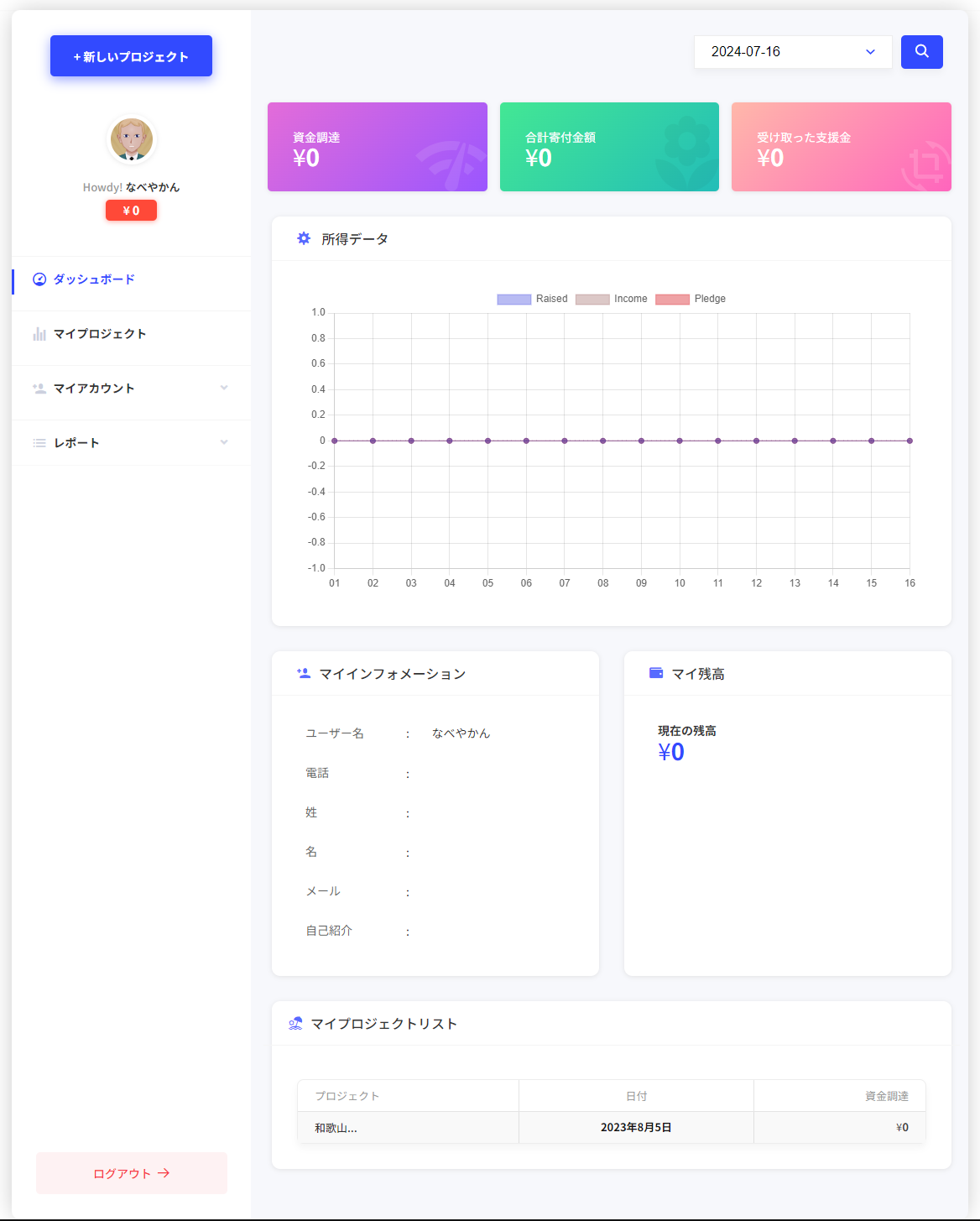Expand the レポート submenu chevron
Image resolution: width=980 pixels, height=1221 pixels.
coord(224,442)
